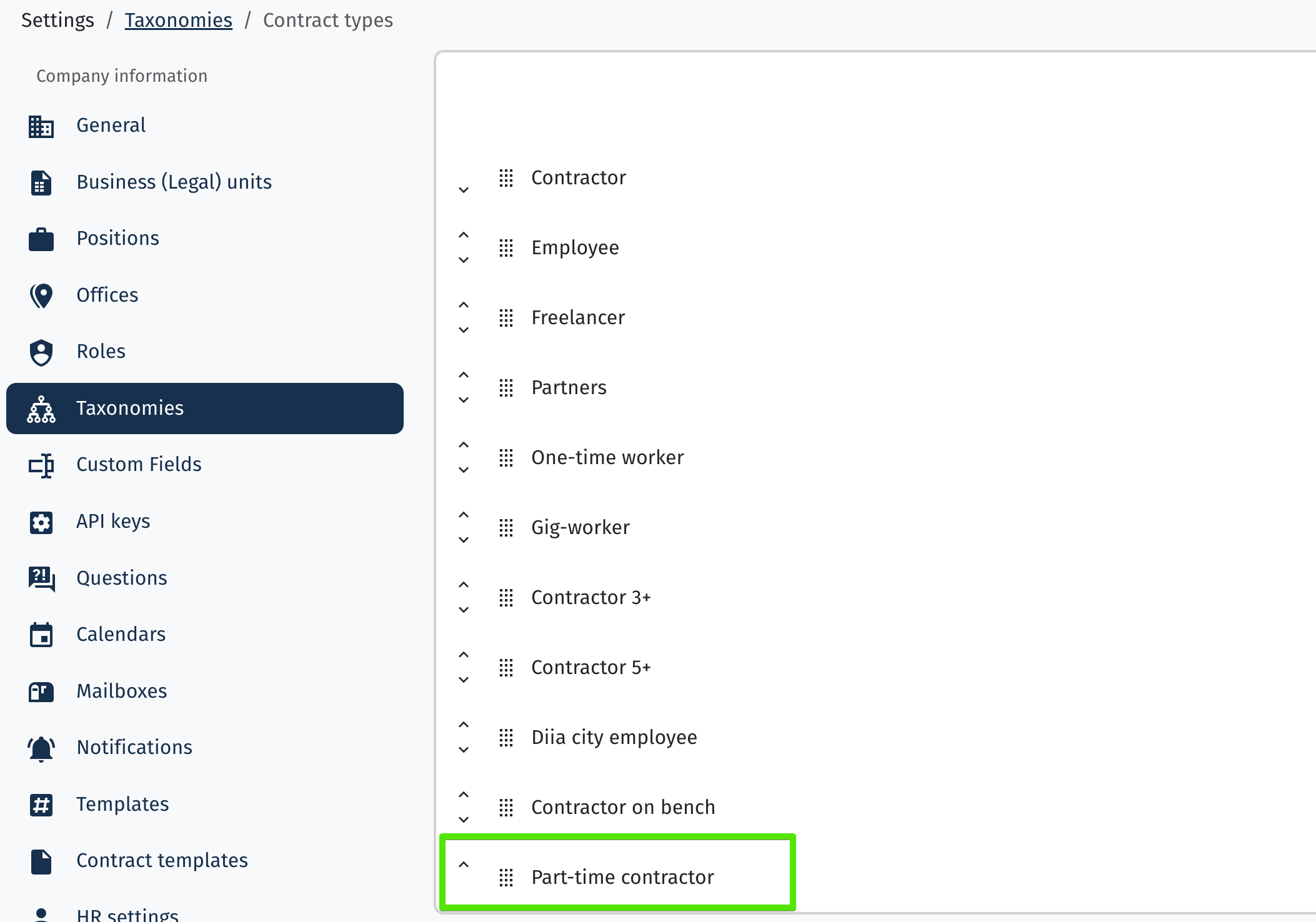Select the Roles shield icon
This screenshot has width=1316, height=922.
[x=41, y=352]
